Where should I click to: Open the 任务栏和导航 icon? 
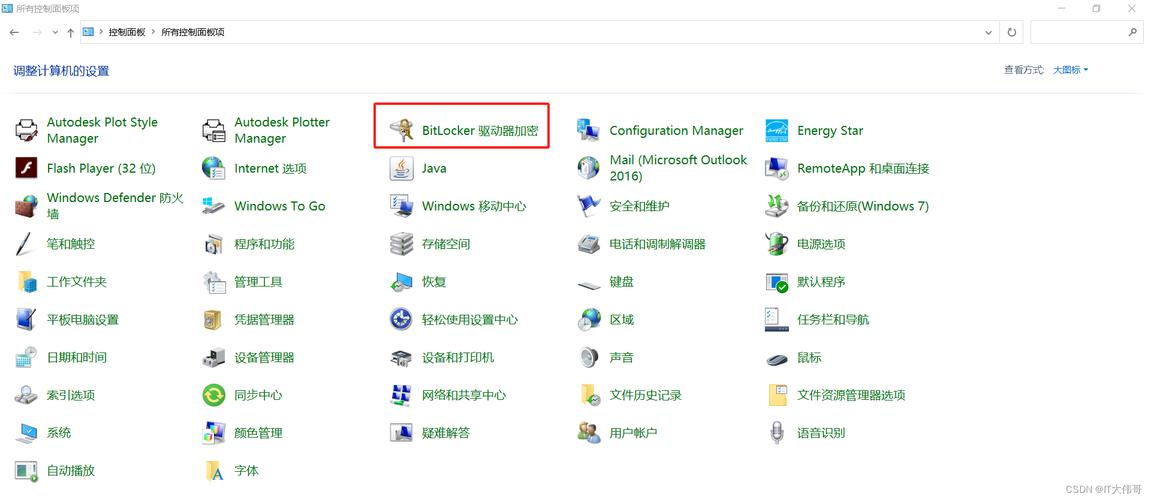tap(777, 319)
